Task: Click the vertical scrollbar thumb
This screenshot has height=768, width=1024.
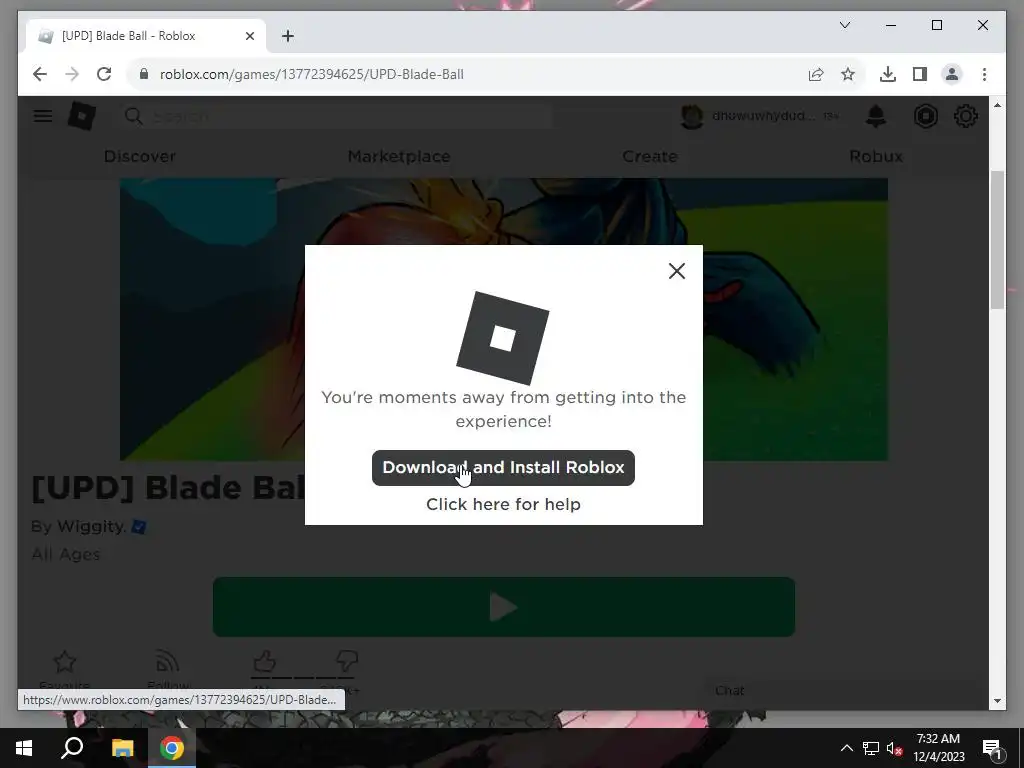Action: tap(997, 240)
